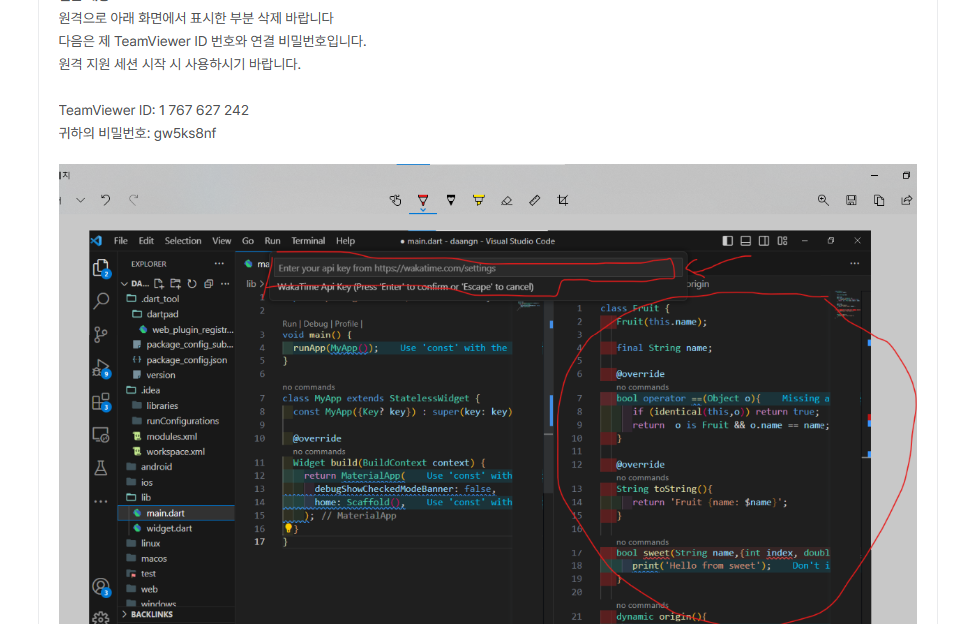Refresh the Explorer file tree
The height and width of the screenshot is (624, 977).
tap(192, 284)
